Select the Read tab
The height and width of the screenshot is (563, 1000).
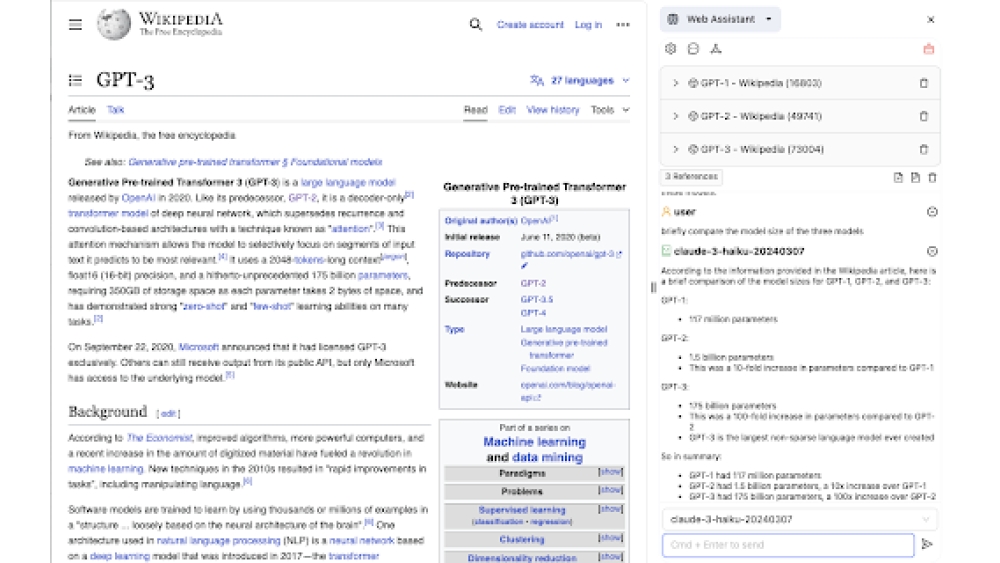475,110
